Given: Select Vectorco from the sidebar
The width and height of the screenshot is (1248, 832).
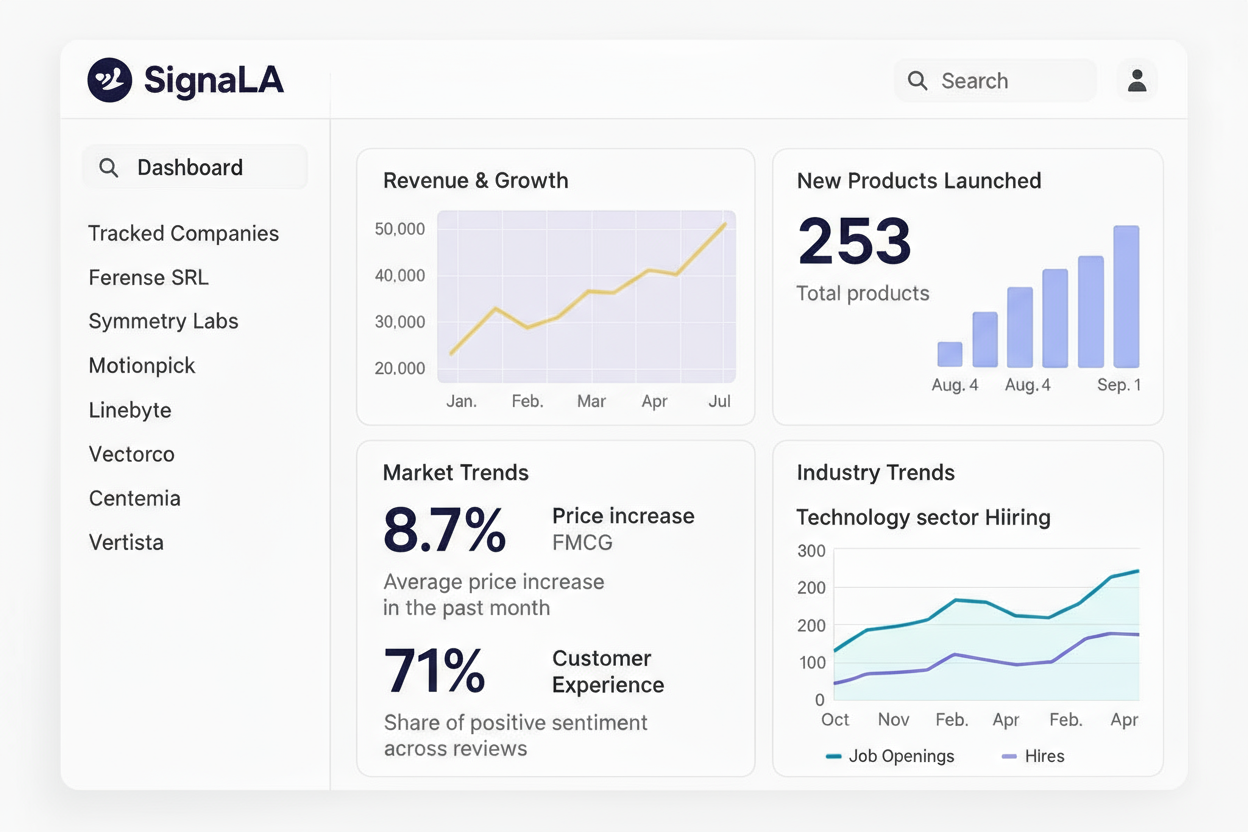Looking at the screenshot, I should tap(131, 454).
